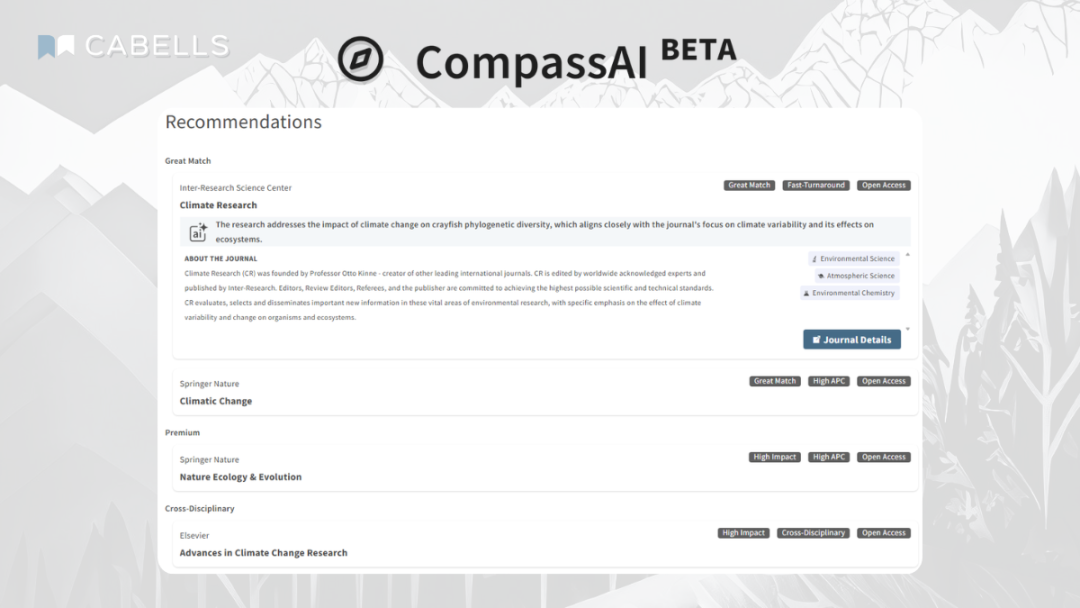
Task: Open the Journal Details button
Action: pos(852,340)
